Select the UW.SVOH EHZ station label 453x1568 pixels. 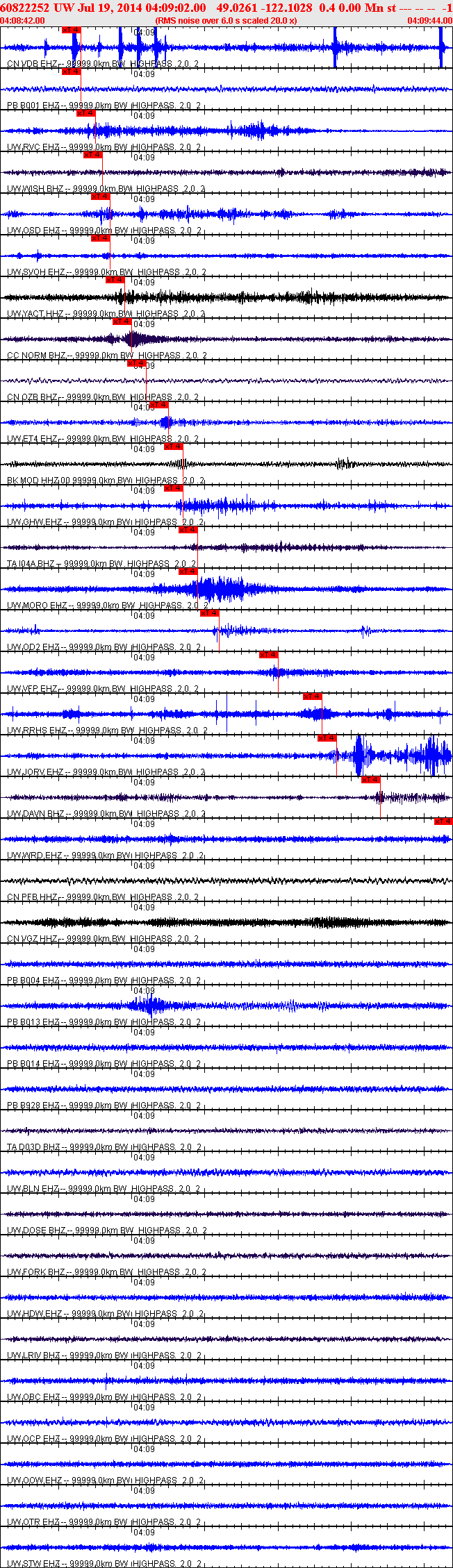click(x=36, y=272)
